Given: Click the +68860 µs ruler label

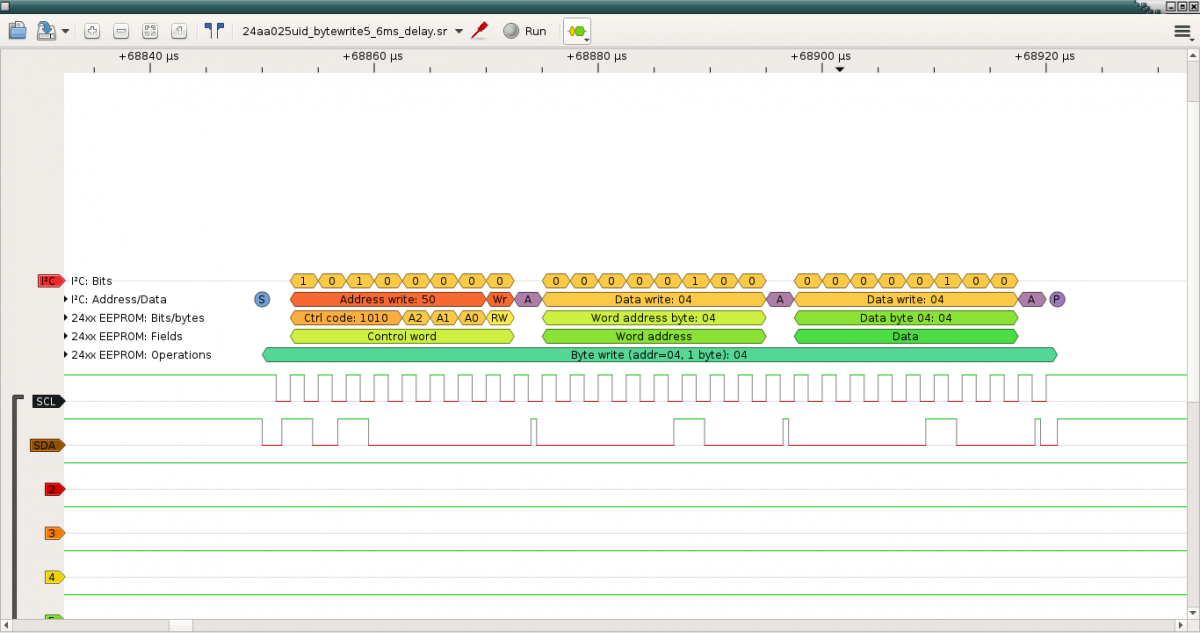Looking at the screenshot, I should 372,57.
